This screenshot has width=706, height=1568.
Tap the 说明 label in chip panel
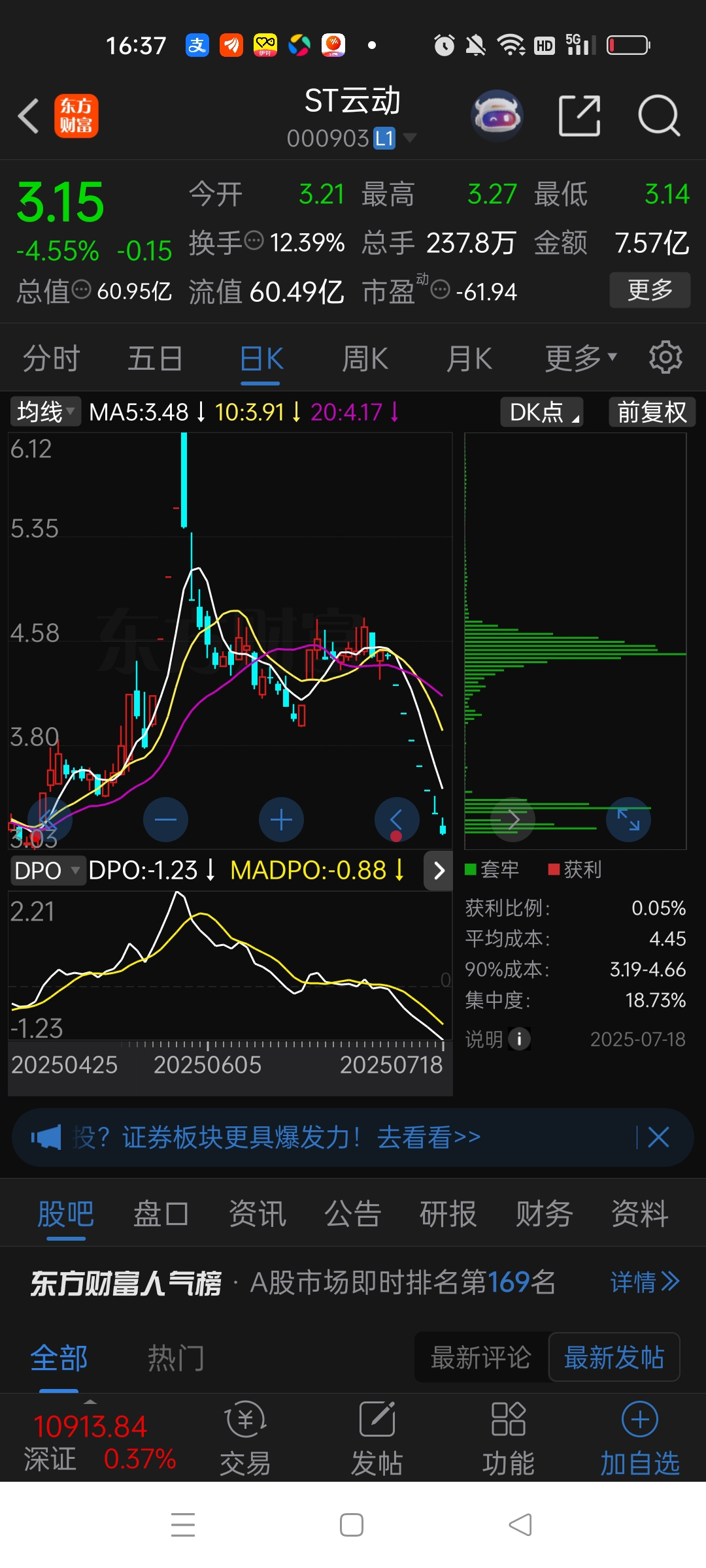point(484,1039)
